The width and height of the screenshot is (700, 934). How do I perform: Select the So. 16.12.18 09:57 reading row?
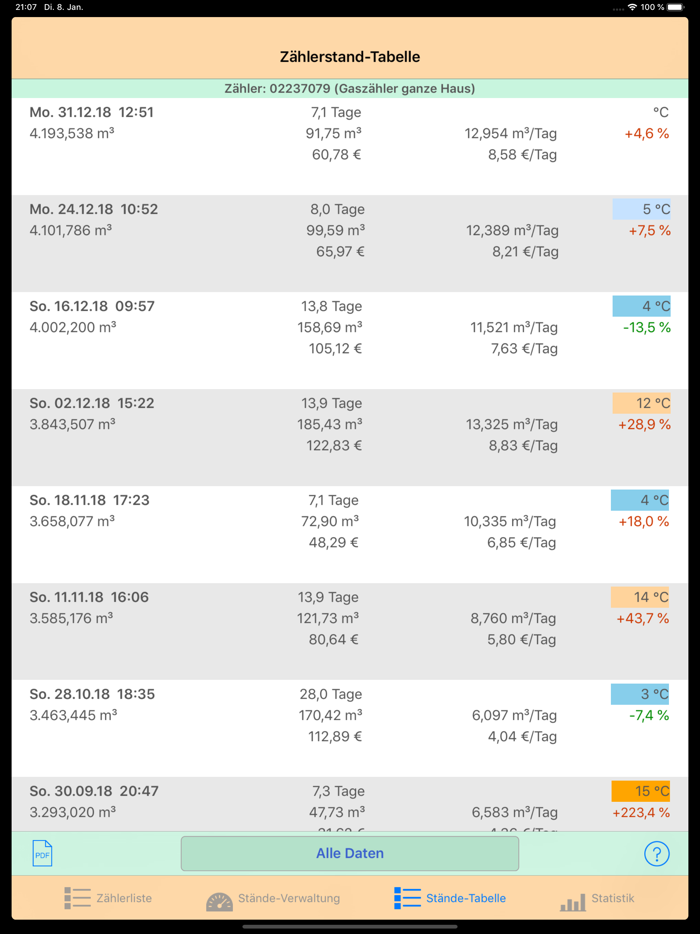click(x=350, y=338)
